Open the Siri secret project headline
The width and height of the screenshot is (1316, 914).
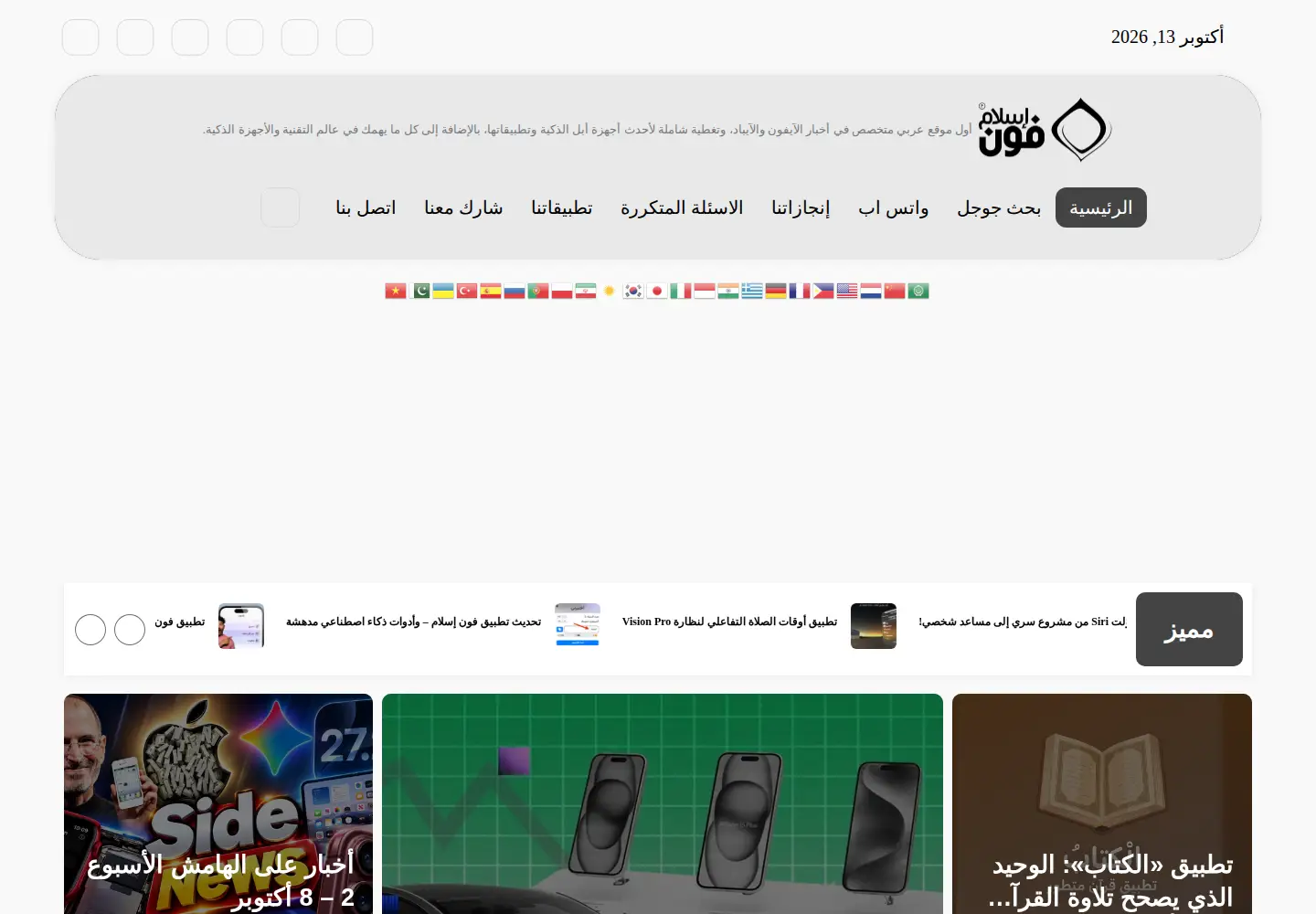click(1023, 622)
